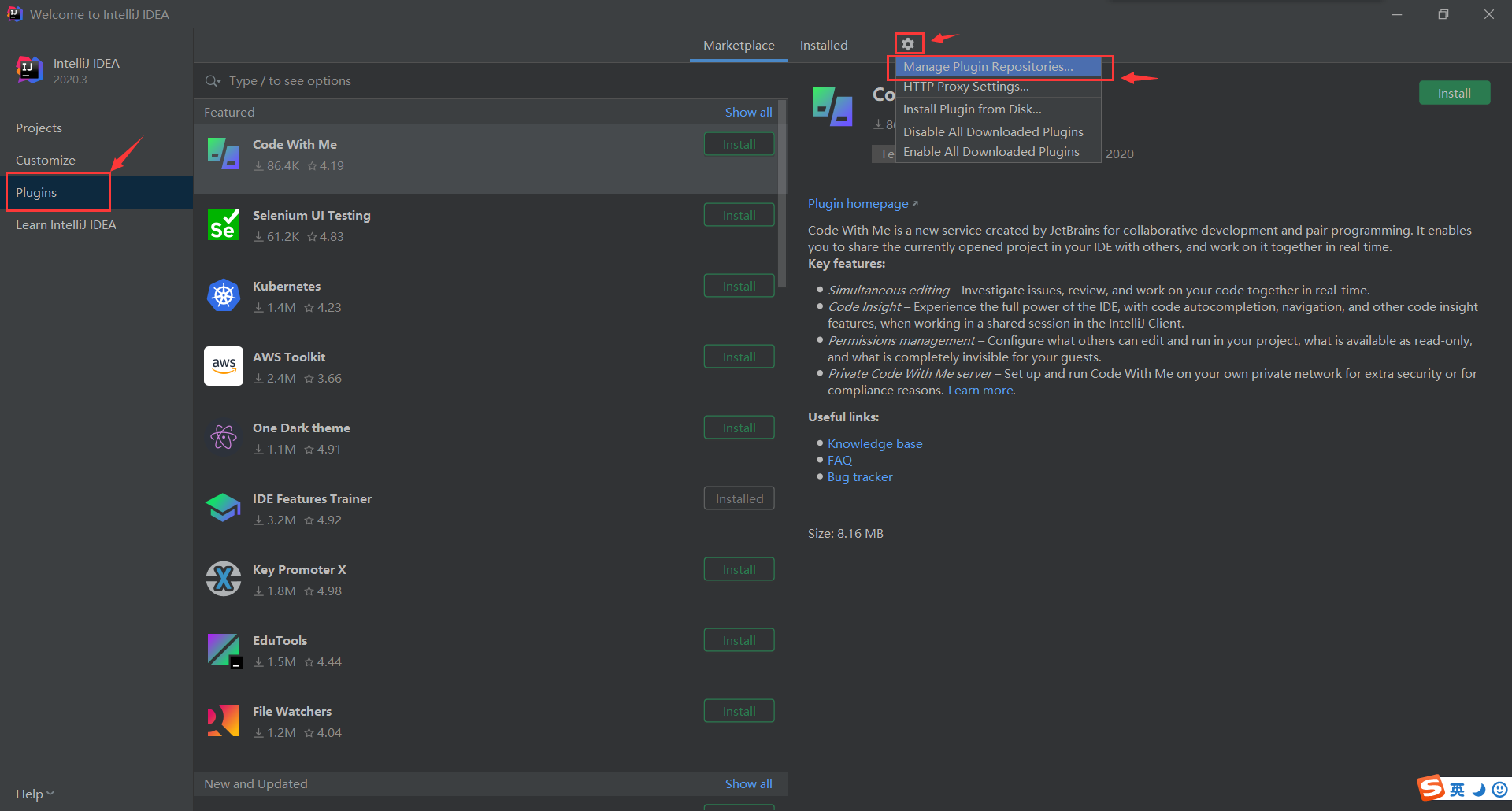Select the Key Promoter X plugin title
Image resolution: width=1512 pixels, height=811 pixels.
[x=299, y=570]
